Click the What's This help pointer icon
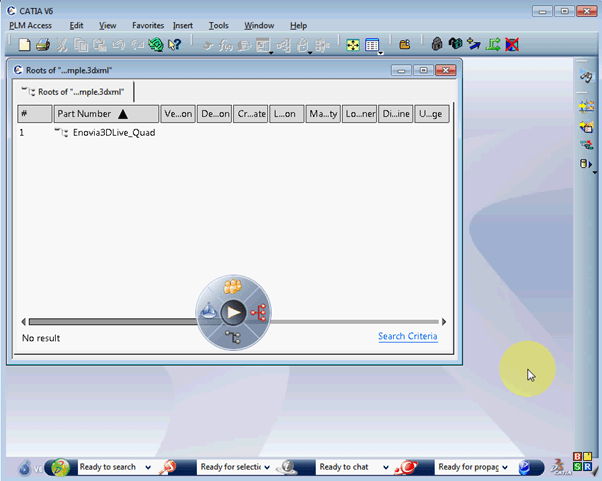Viewport: 602px width, 481px height. [x=175, y=45]
